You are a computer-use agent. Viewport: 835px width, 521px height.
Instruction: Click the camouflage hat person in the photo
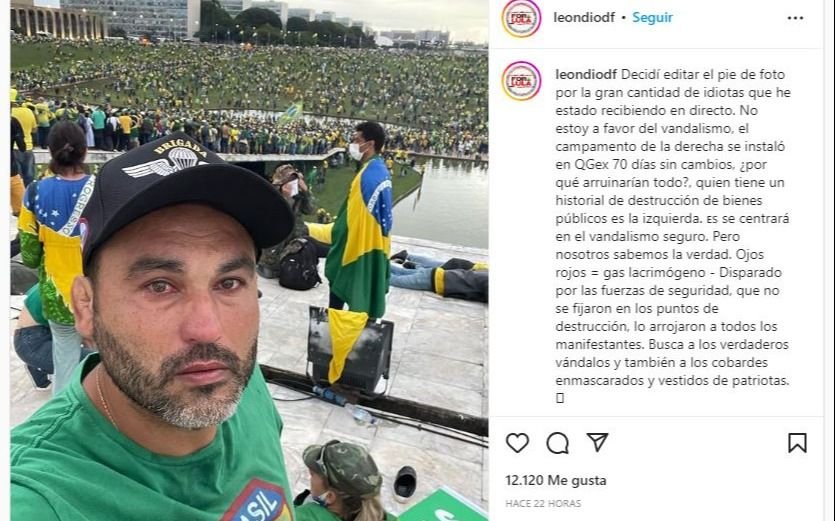tap(343, 479)
